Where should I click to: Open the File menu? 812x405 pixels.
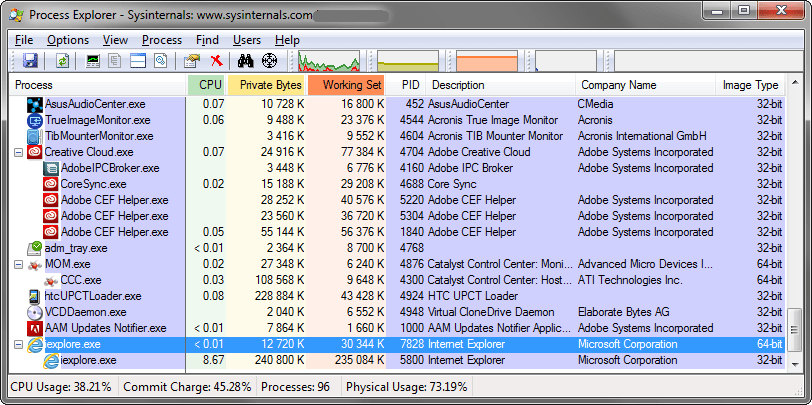pyautogui.click(x=24, y=40)
